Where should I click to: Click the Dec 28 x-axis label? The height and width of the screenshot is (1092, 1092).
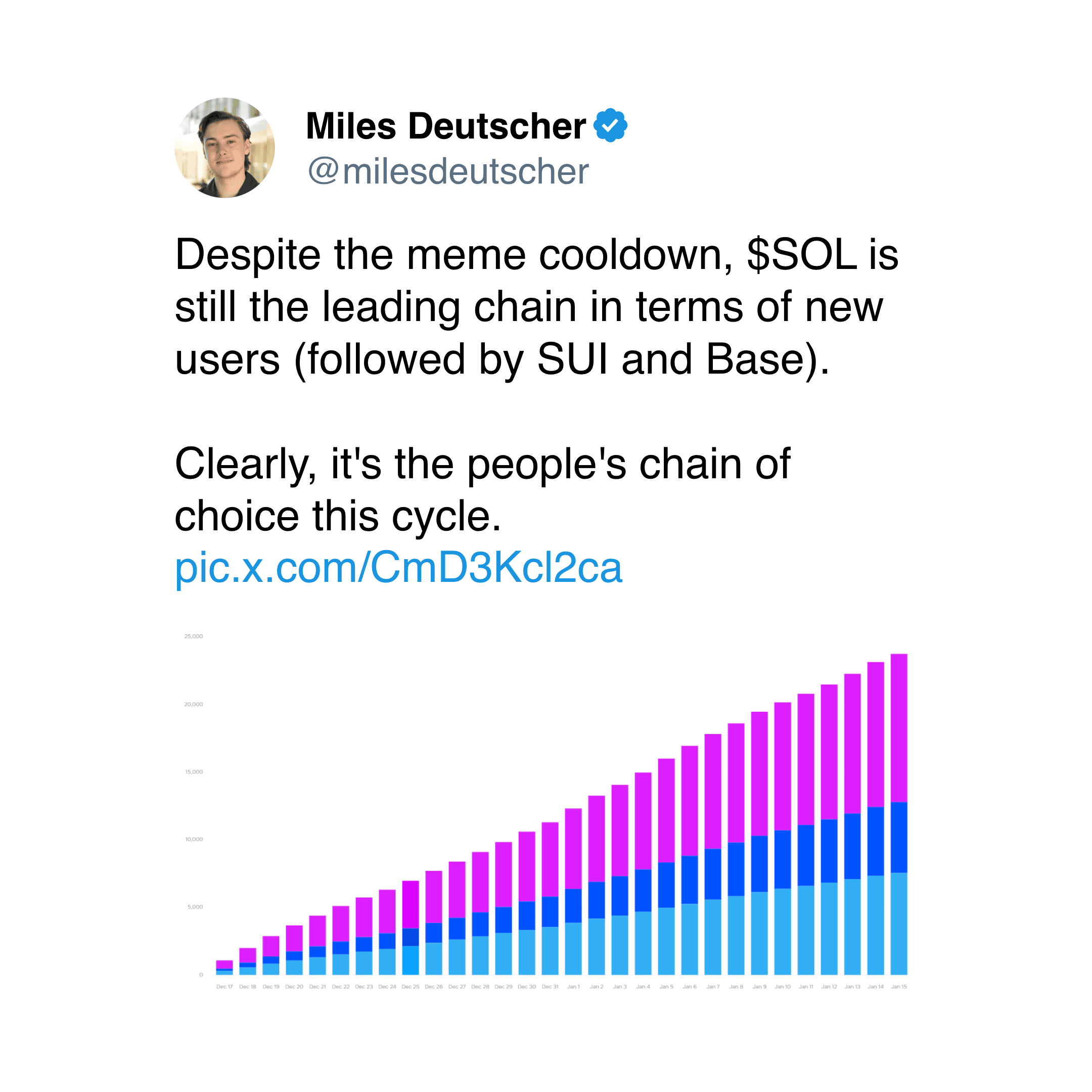[x=480, y=987]
